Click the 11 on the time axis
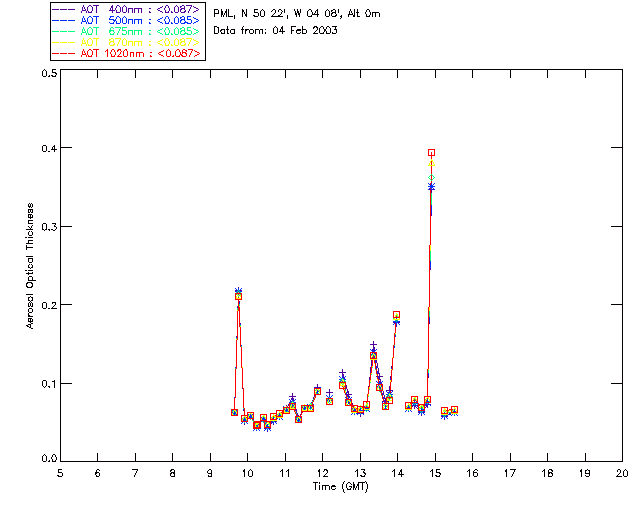This screenshot has width=640, height=512. pyautogui.click(x=285, y=473)
